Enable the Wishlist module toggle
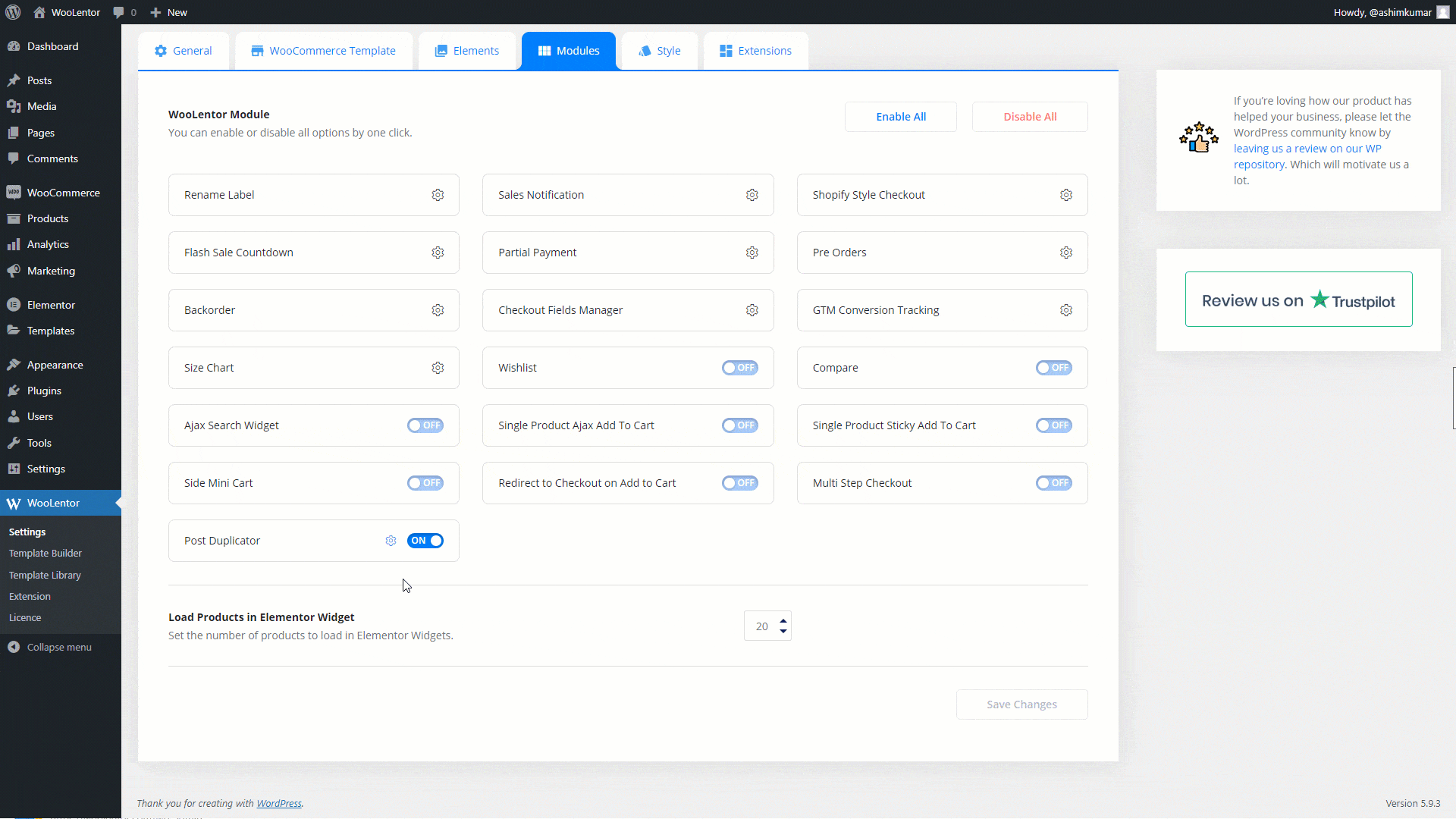 point(740,368)
